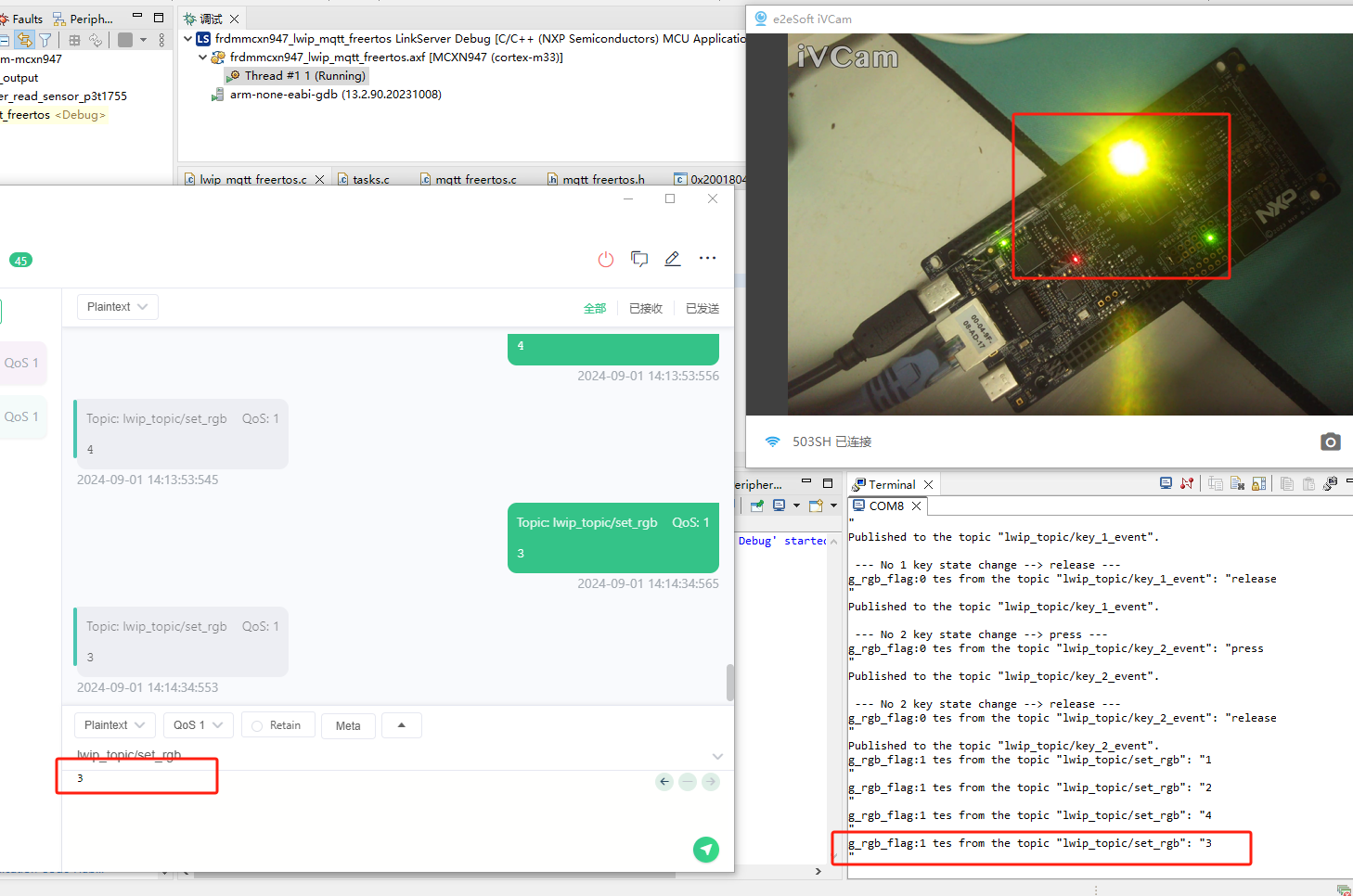Switch to the 全部 (All) messages filter
The width and height of the screenshot is (1353, 896).
(x=595, y=309)
